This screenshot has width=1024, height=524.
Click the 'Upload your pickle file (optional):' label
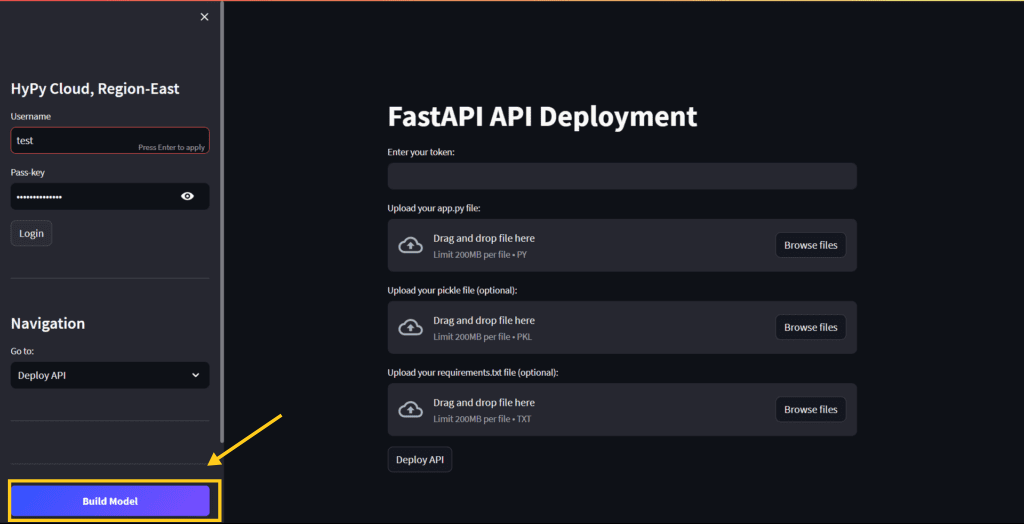pyautogui.click(x=452, y=290)
